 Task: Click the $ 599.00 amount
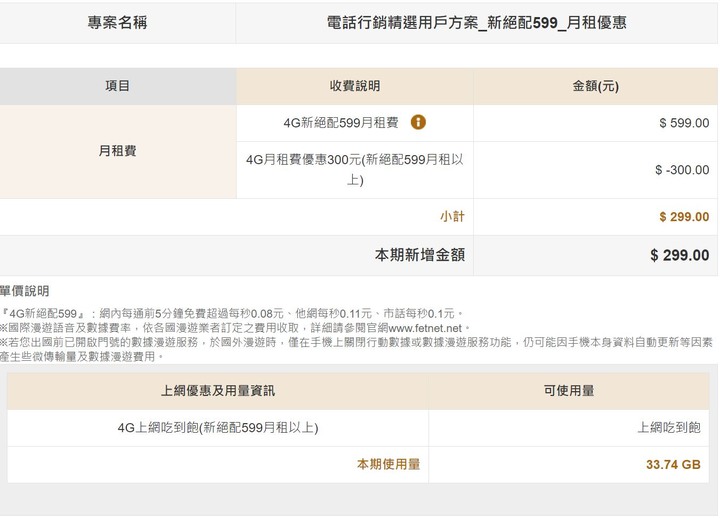684,123
